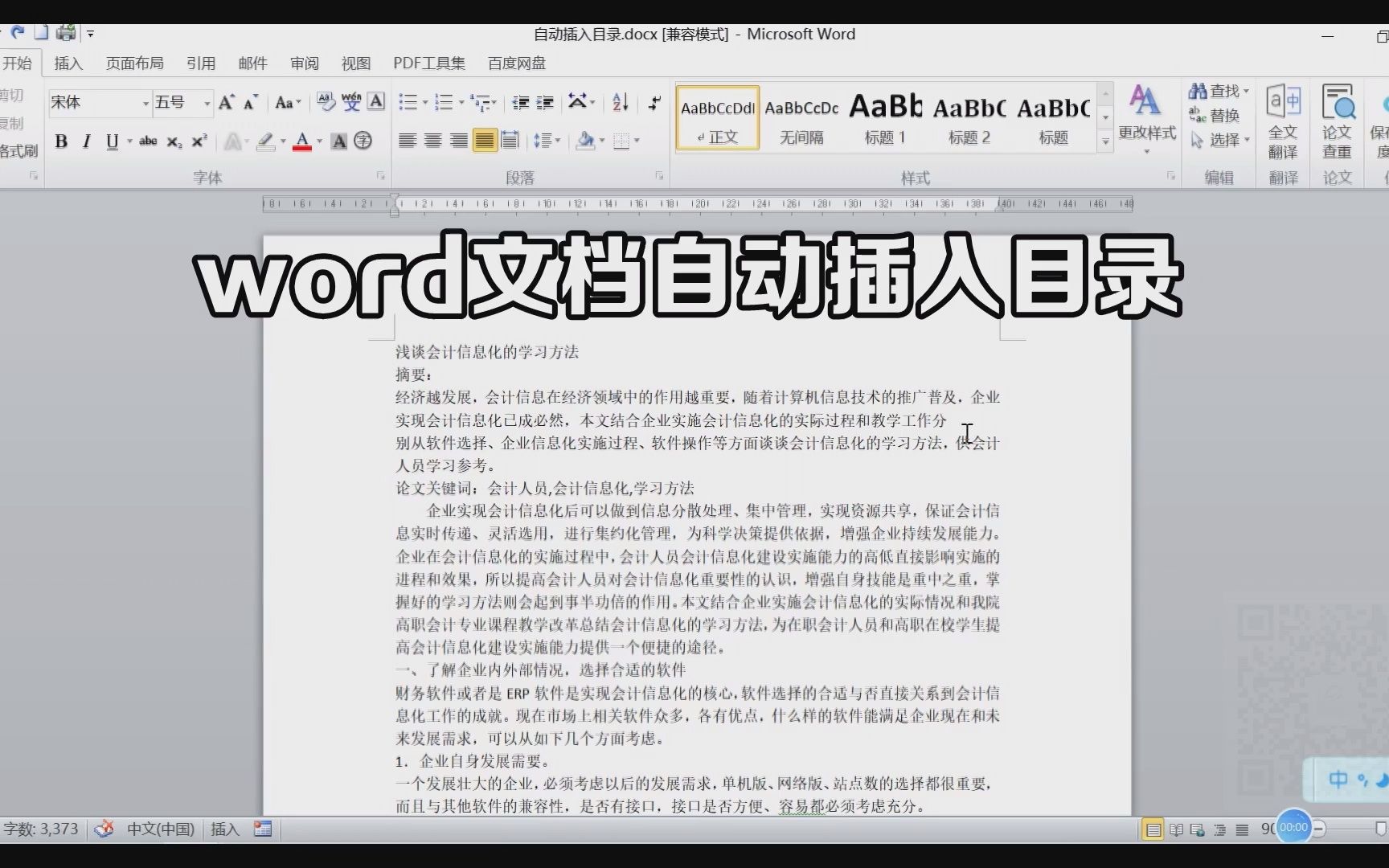Viewport: 1389px width, 868px height.
Task: Click the 替换 (Replace) button
Action: click(x=1215, y=116)
